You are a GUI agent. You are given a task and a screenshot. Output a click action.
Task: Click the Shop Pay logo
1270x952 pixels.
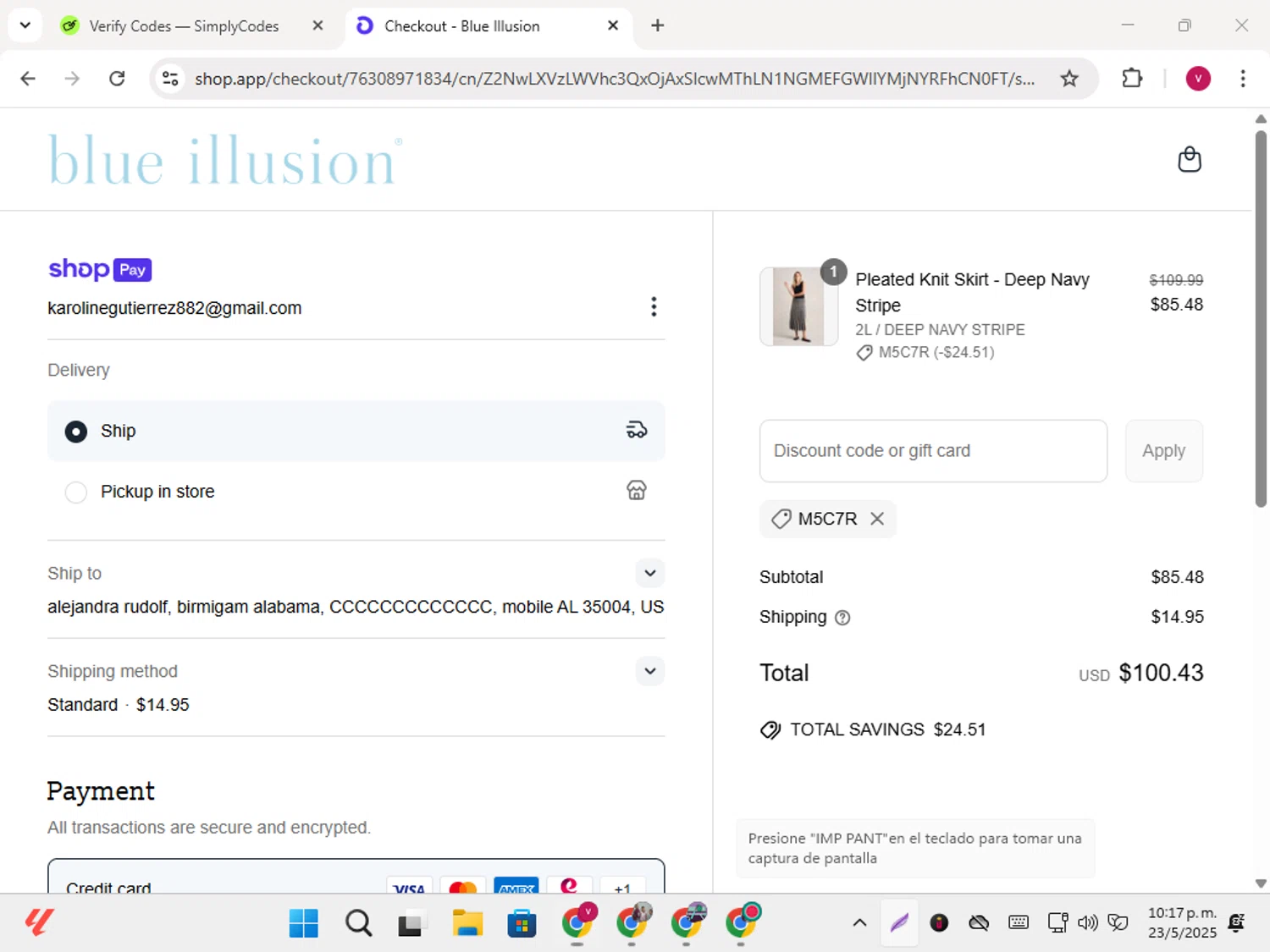pyautogui.click(x=100, y=269)
